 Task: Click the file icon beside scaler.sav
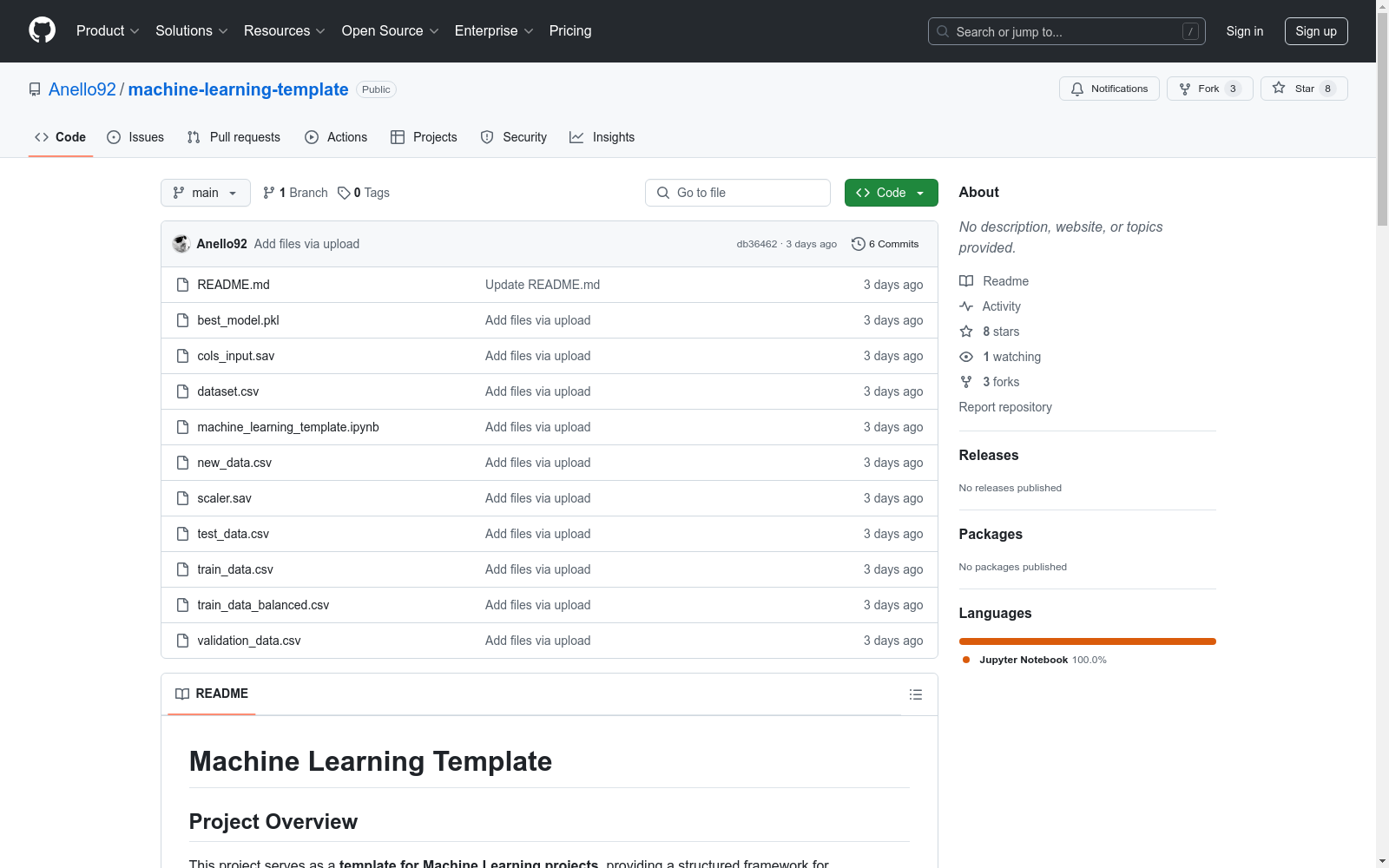182,498
